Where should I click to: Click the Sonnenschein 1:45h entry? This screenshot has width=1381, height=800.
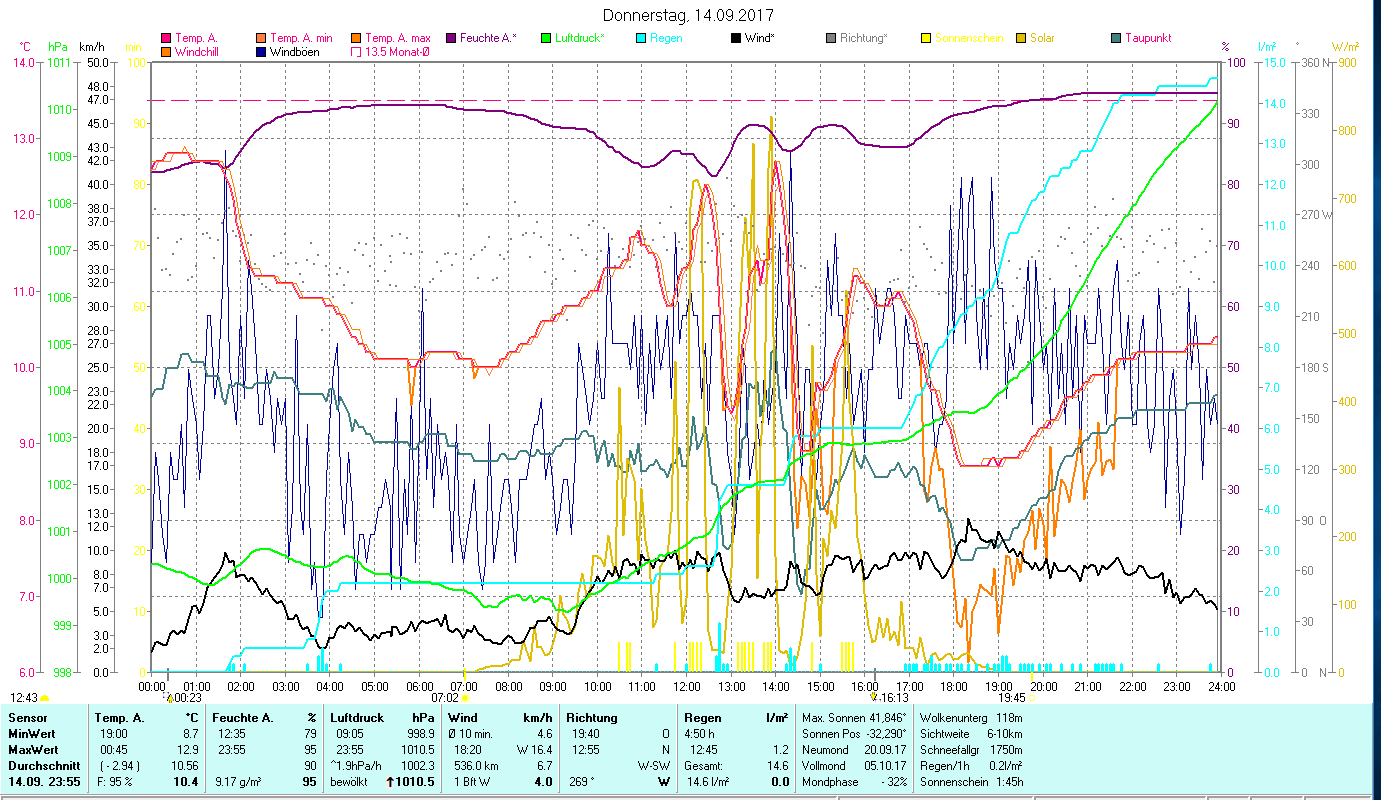(971, 782)
